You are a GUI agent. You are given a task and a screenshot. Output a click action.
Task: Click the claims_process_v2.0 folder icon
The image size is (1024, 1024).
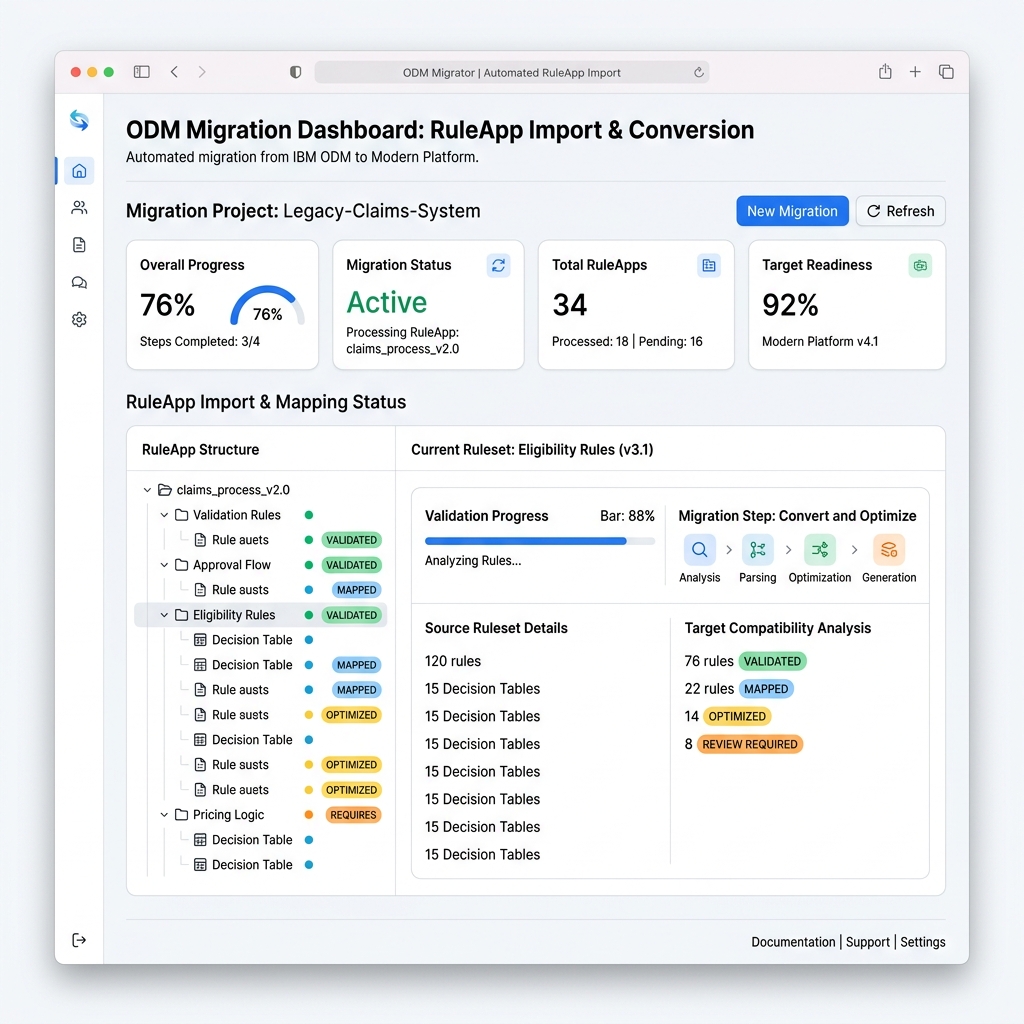click(x=165, y=490)
